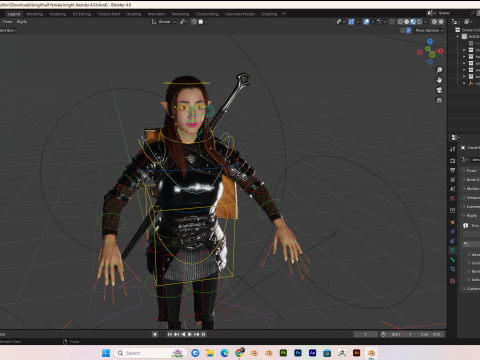Open the Tool properties tab
Screen dimensions: 480x360
click(x=452, y=149)
